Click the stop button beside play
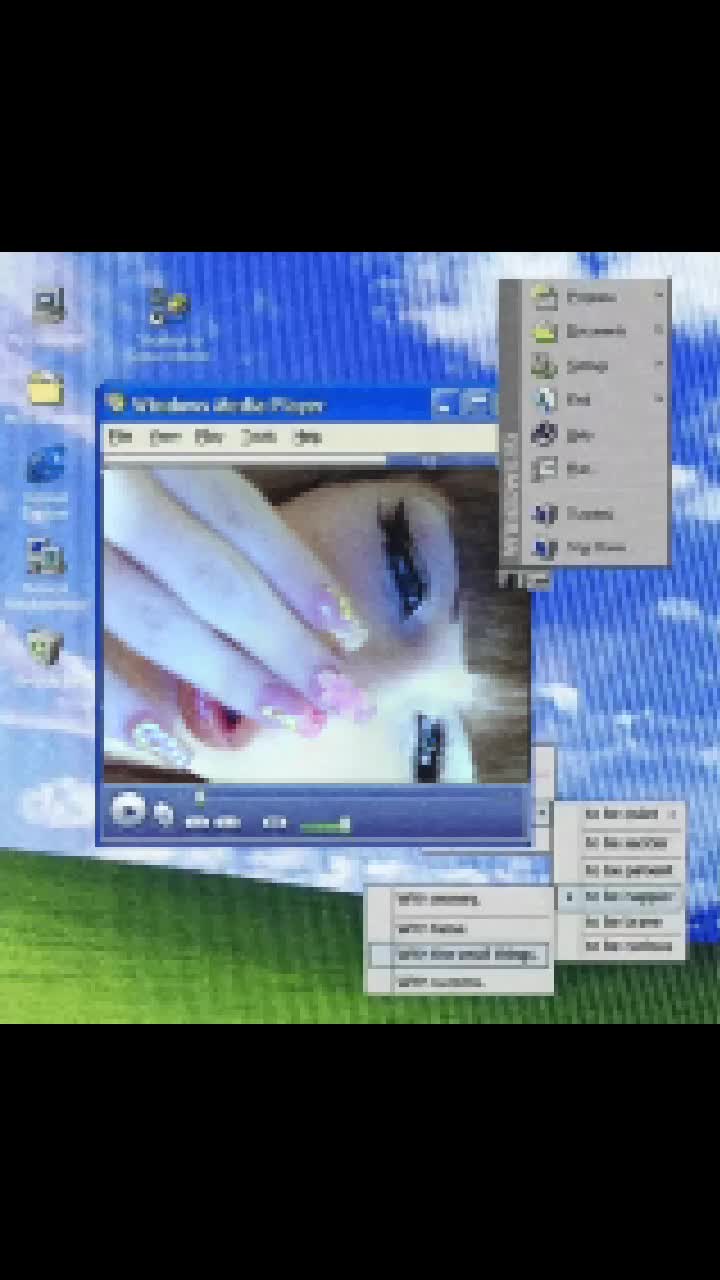This screenshot has height=1280, width=720. [164, 814]
